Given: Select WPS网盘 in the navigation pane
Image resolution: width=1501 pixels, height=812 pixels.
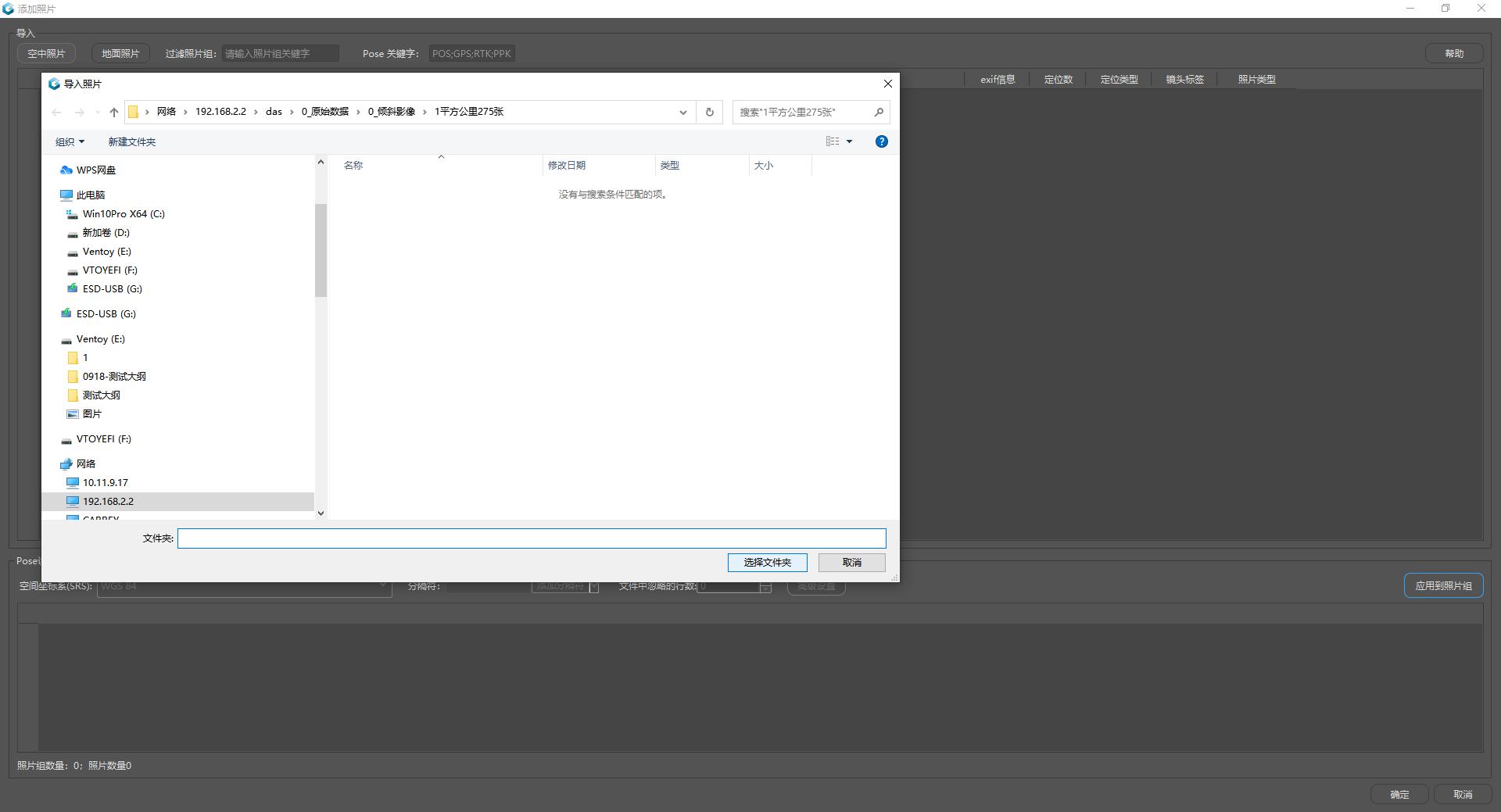Looking at the screenshot, I should point(96,170).
